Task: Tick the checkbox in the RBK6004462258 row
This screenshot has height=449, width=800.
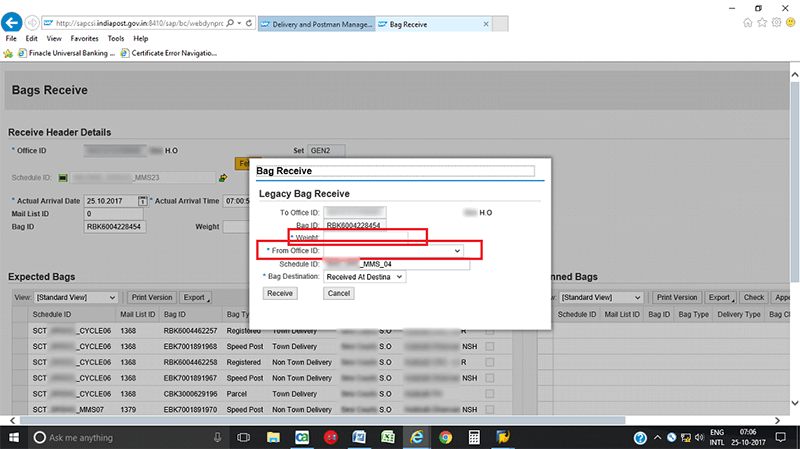Action: pos(489,362)
